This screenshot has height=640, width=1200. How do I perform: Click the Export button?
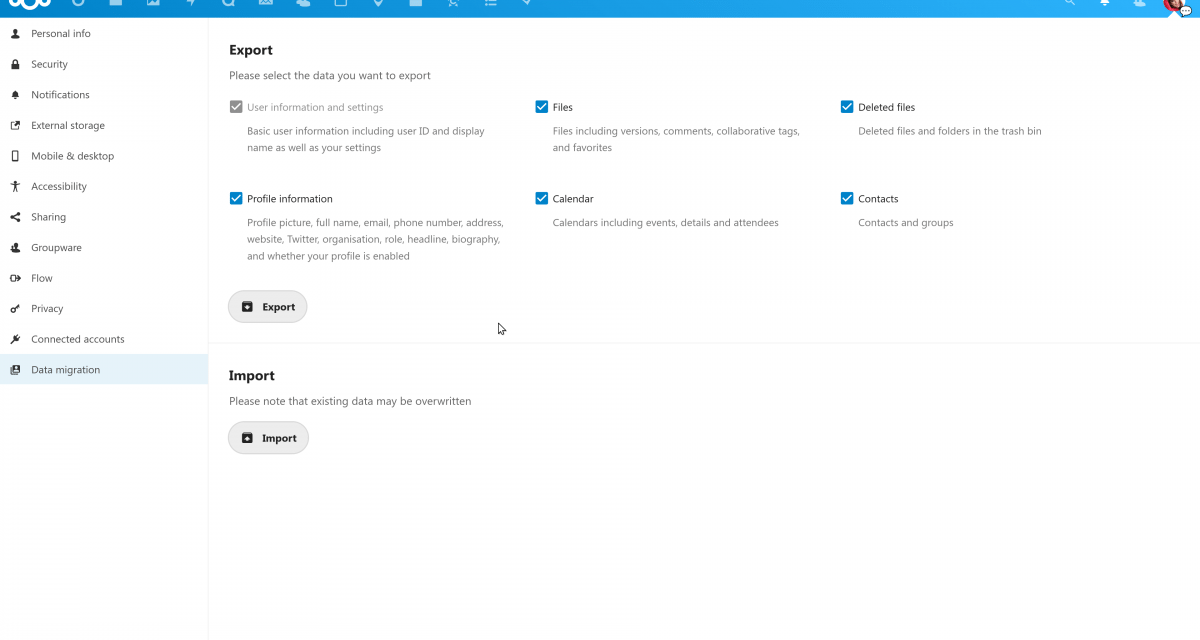click(x=267, y=307)
